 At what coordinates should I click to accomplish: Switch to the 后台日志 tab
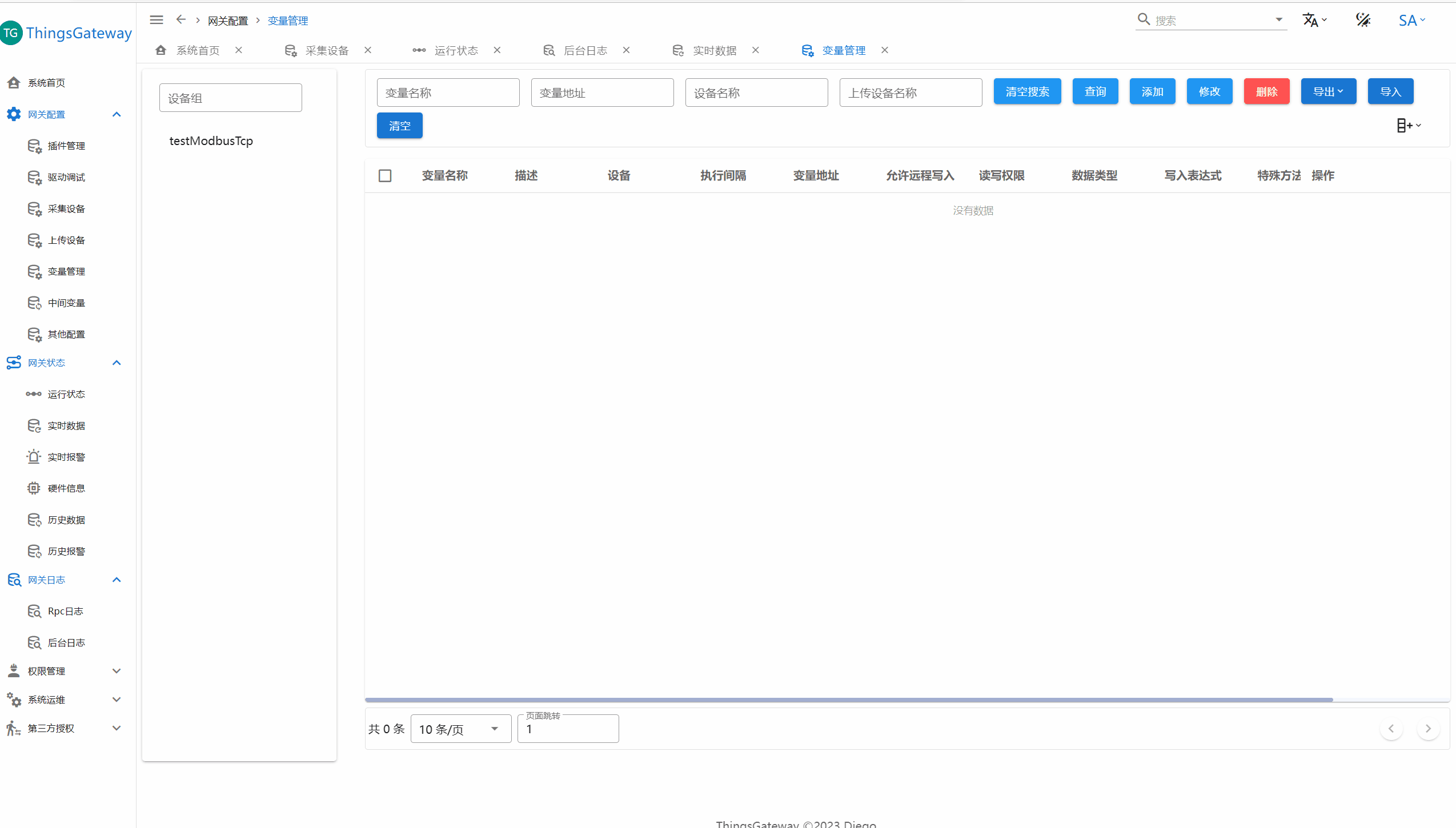[585, 51]
